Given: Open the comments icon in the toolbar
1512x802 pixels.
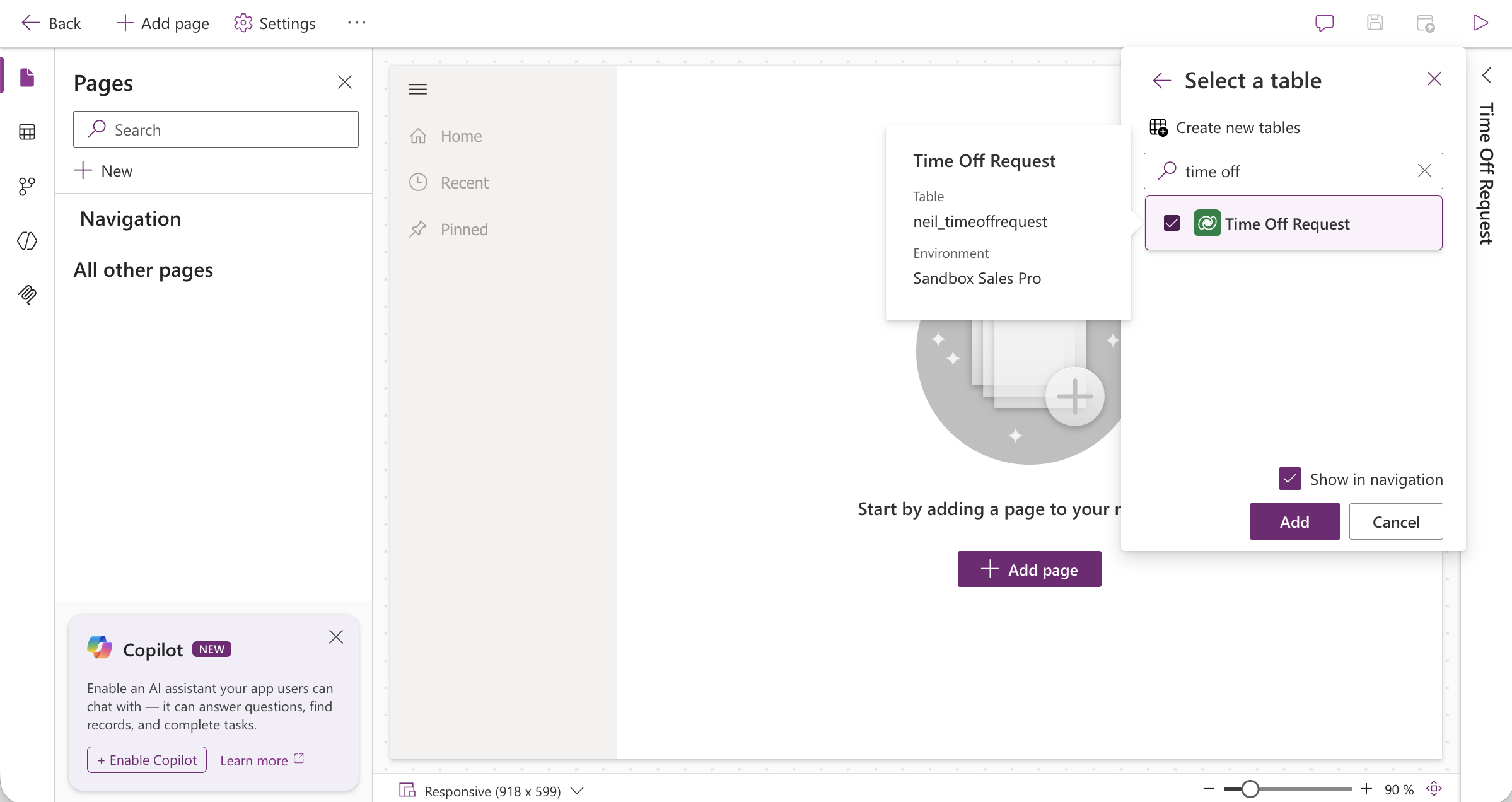Looking at the screenshot, I should click(x=1324, y=23).
